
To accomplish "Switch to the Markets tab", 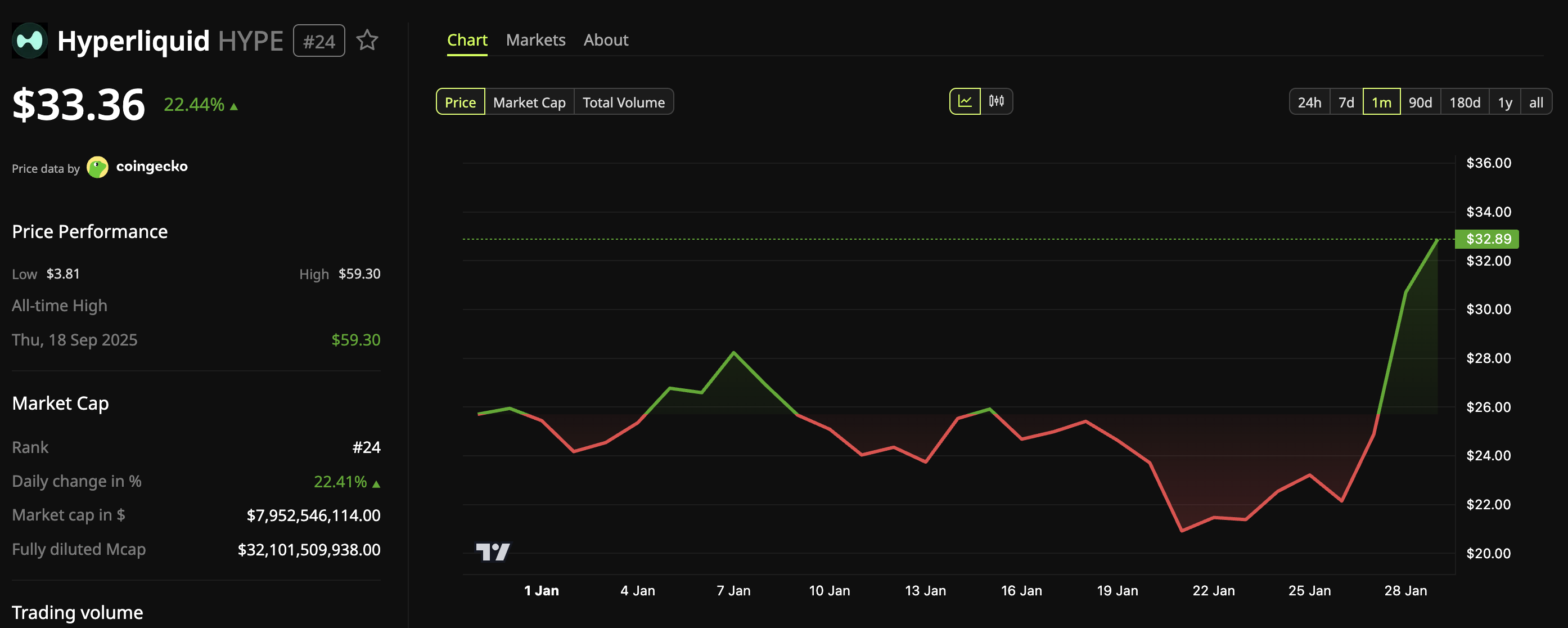I will coord(535,39).
